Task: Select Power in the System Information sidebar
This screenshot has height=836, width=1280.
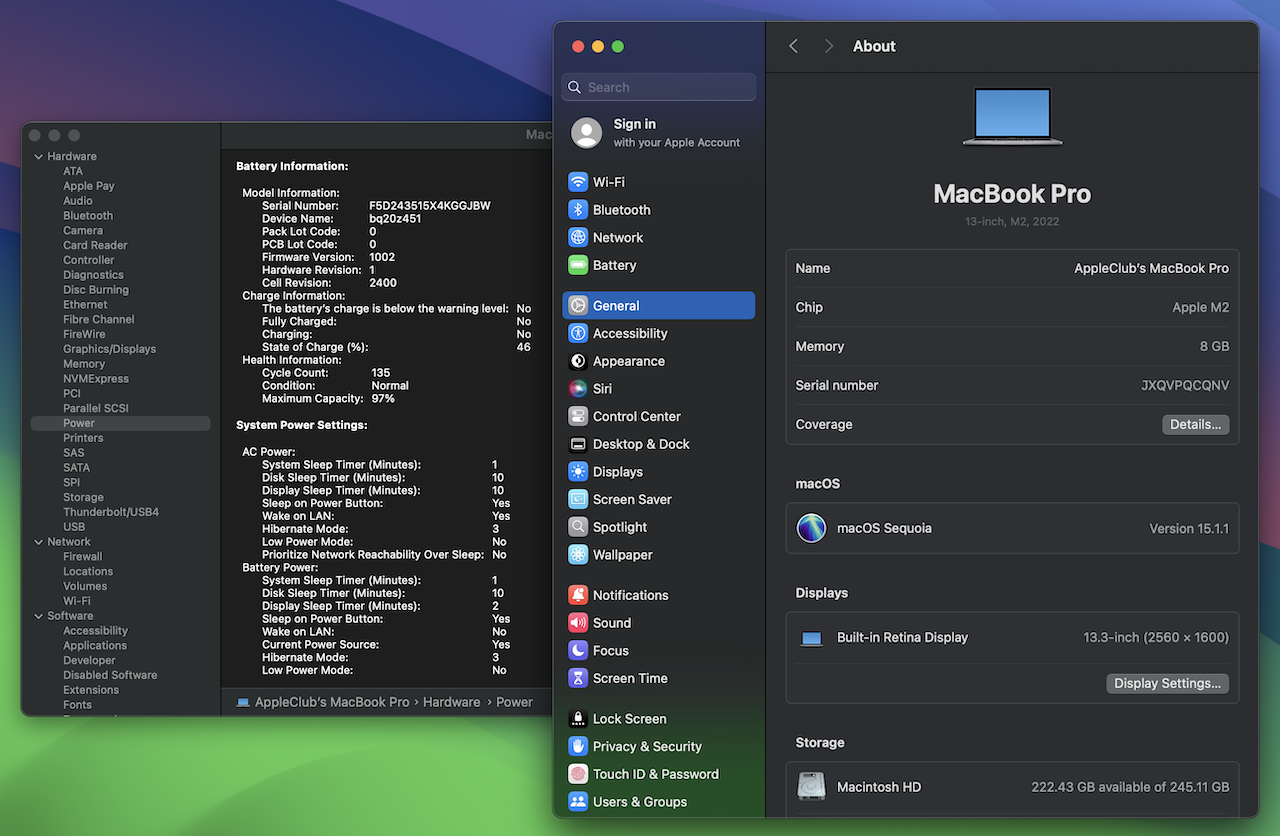Action: click(120, 424)
